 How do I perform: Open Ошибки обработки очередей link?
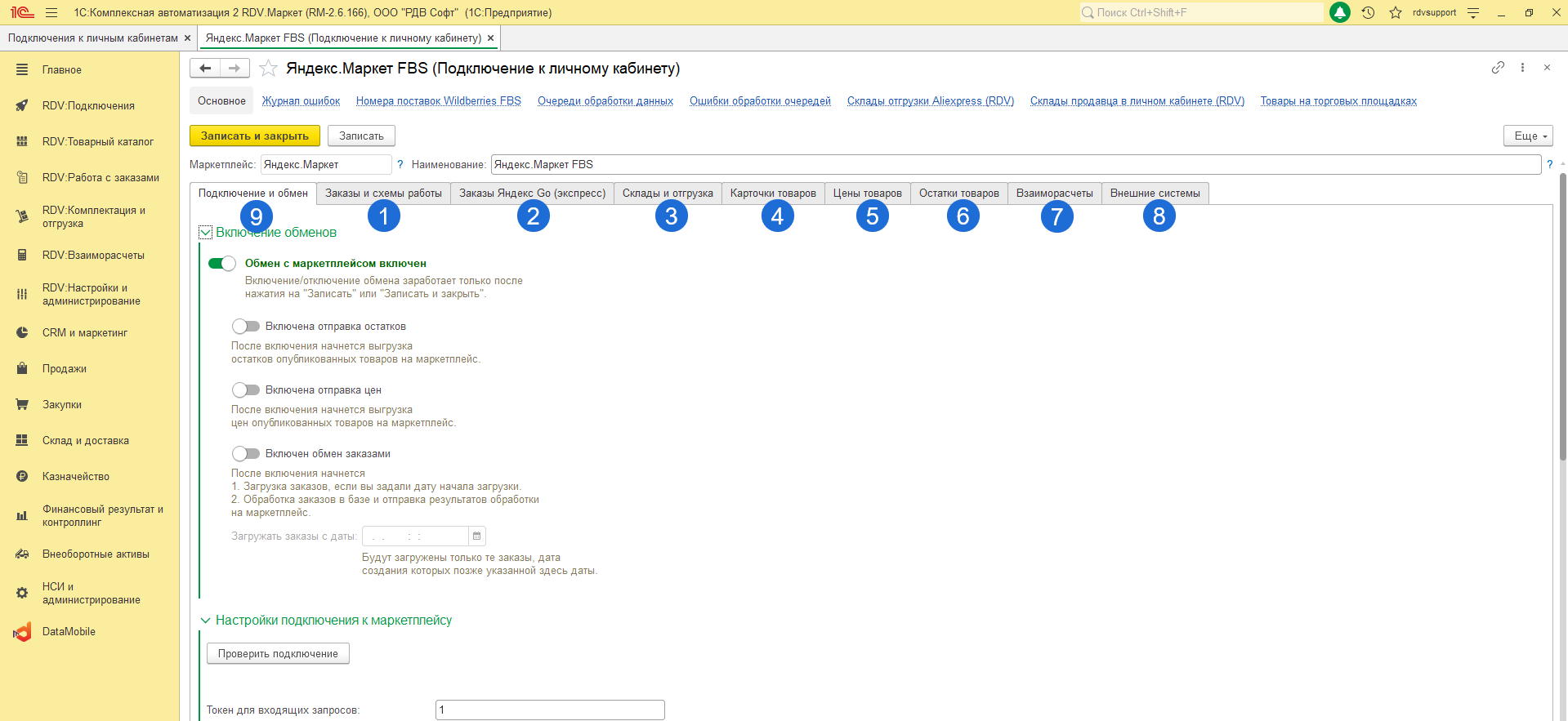[x=760, y=101]
